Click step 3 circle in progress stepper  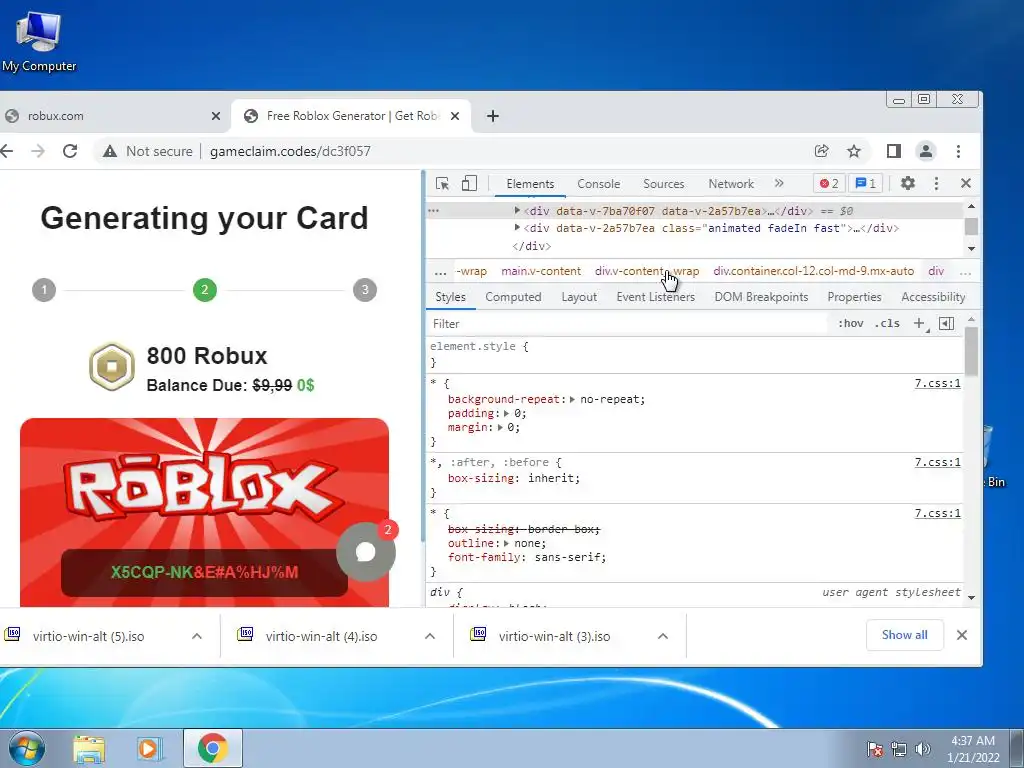(x=365, y=290)
